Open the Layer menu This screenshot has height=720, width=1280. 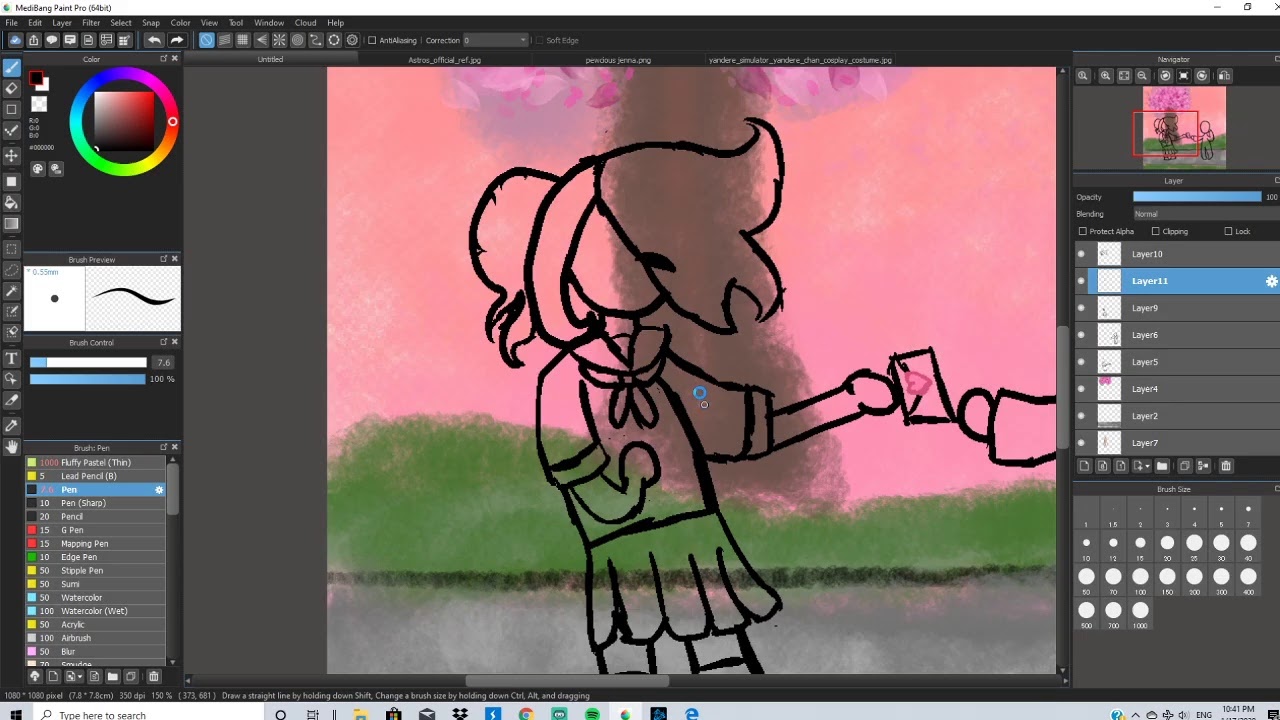62,22
